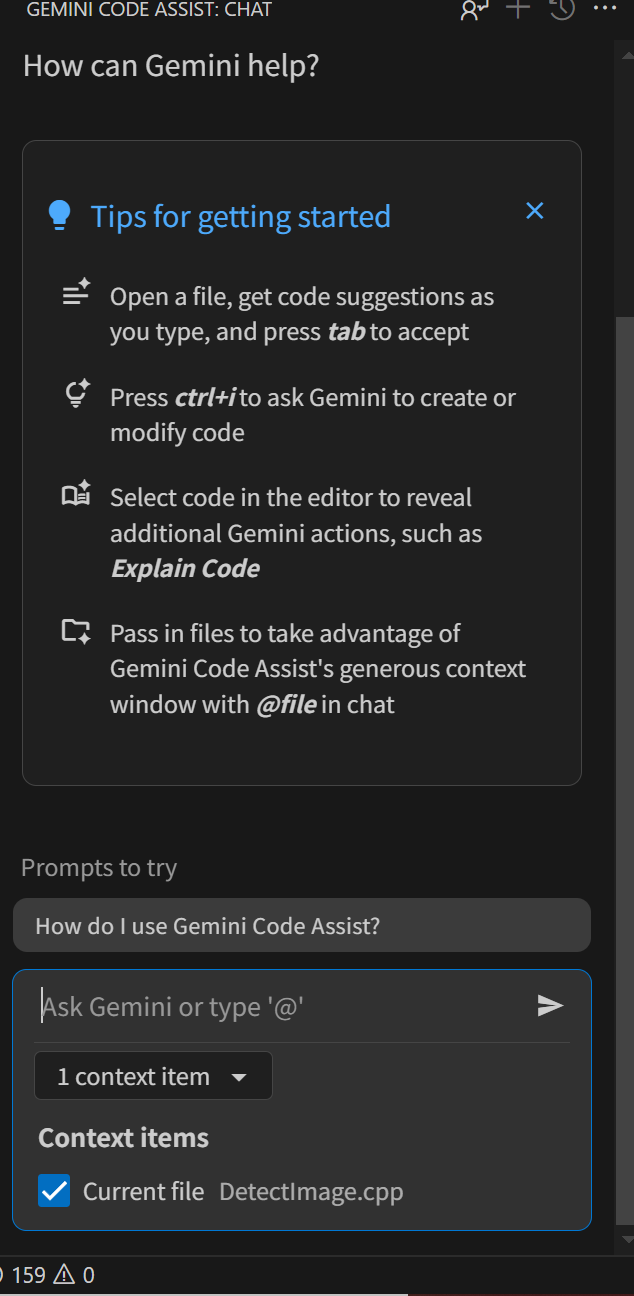634x1296 pixels.
Task: Start a new chat with the plus icon
Action: point(518,10)
